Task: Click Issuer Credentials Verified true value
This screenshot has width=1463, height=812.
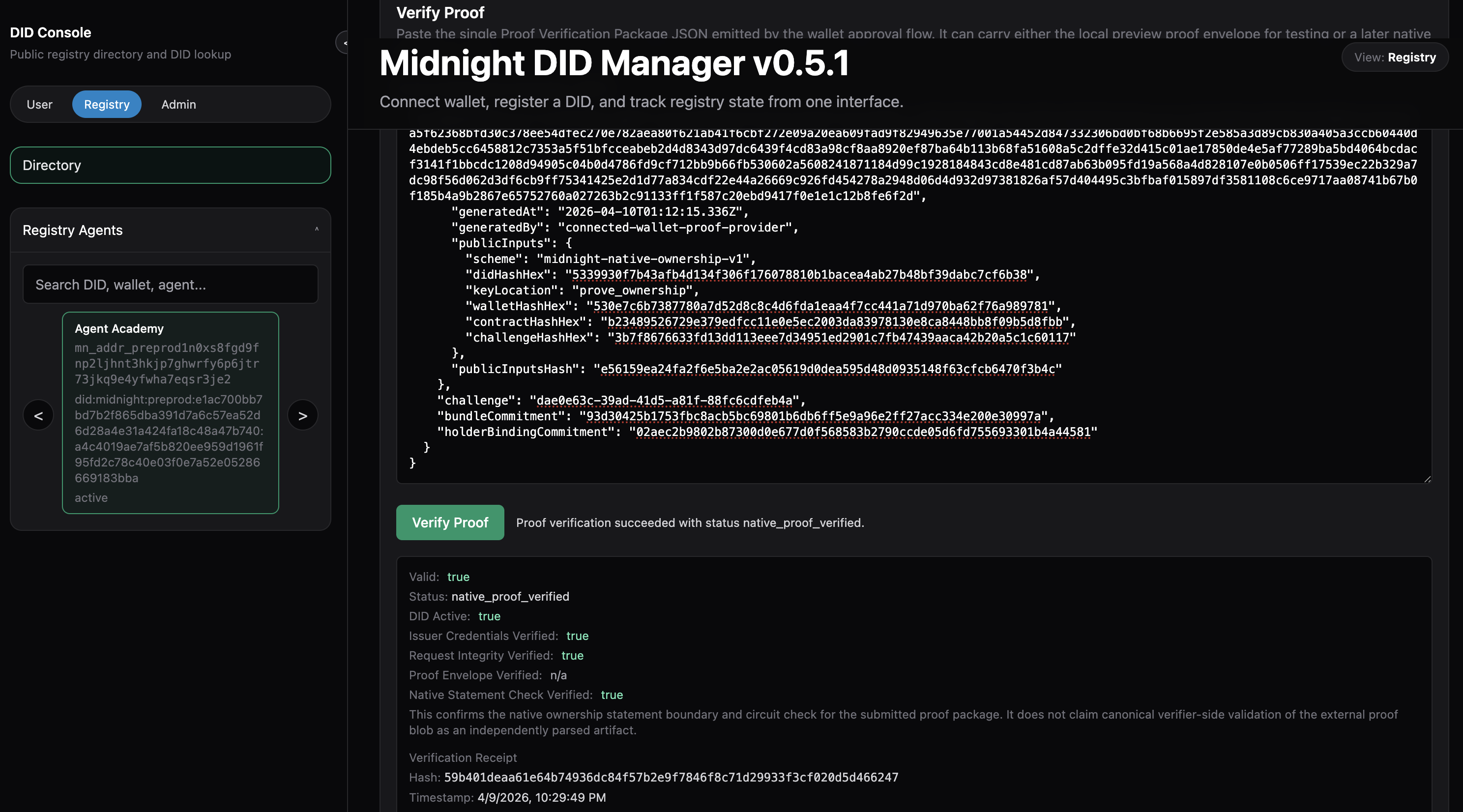Action: [x=577, y=636]
